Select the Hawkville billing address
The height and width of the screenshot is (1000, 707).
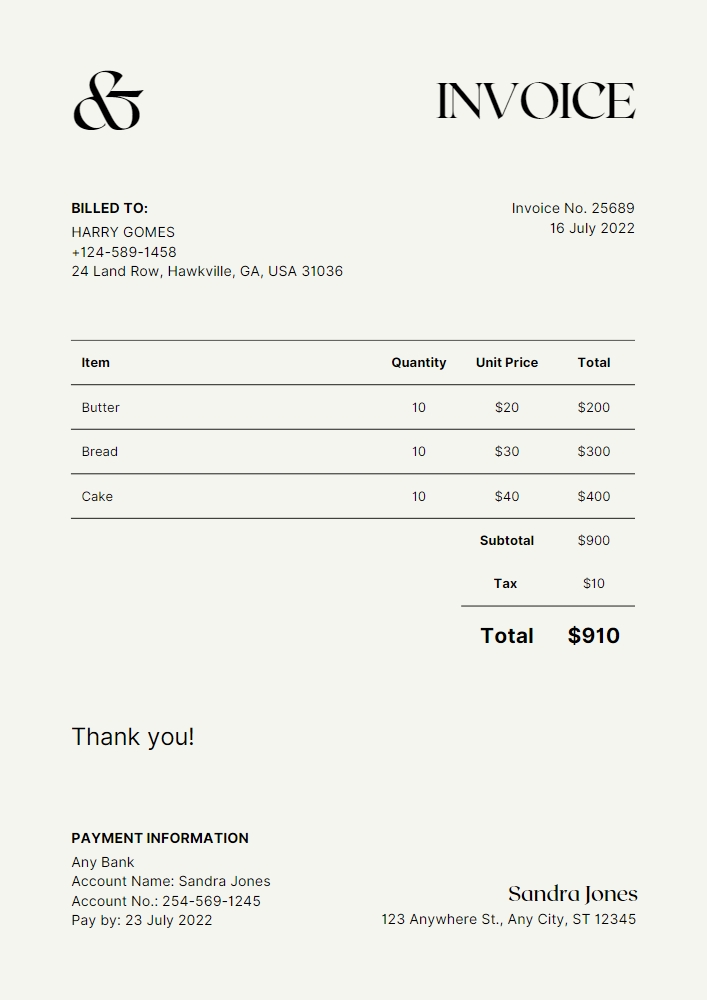pos(207,271)
